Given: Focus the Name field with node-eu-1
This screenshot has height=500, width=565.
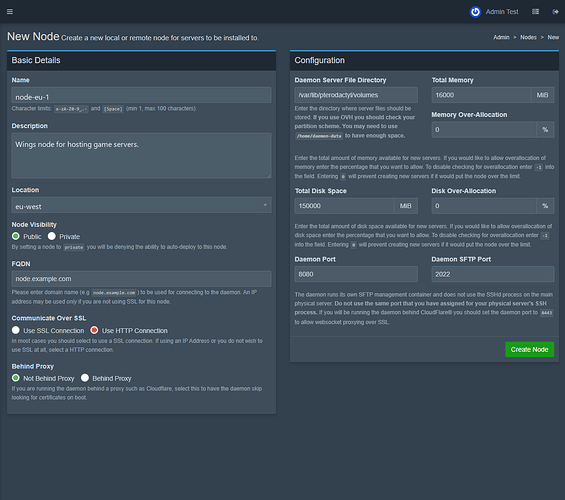Looking at the screenshot, I should tap(141, 95).
